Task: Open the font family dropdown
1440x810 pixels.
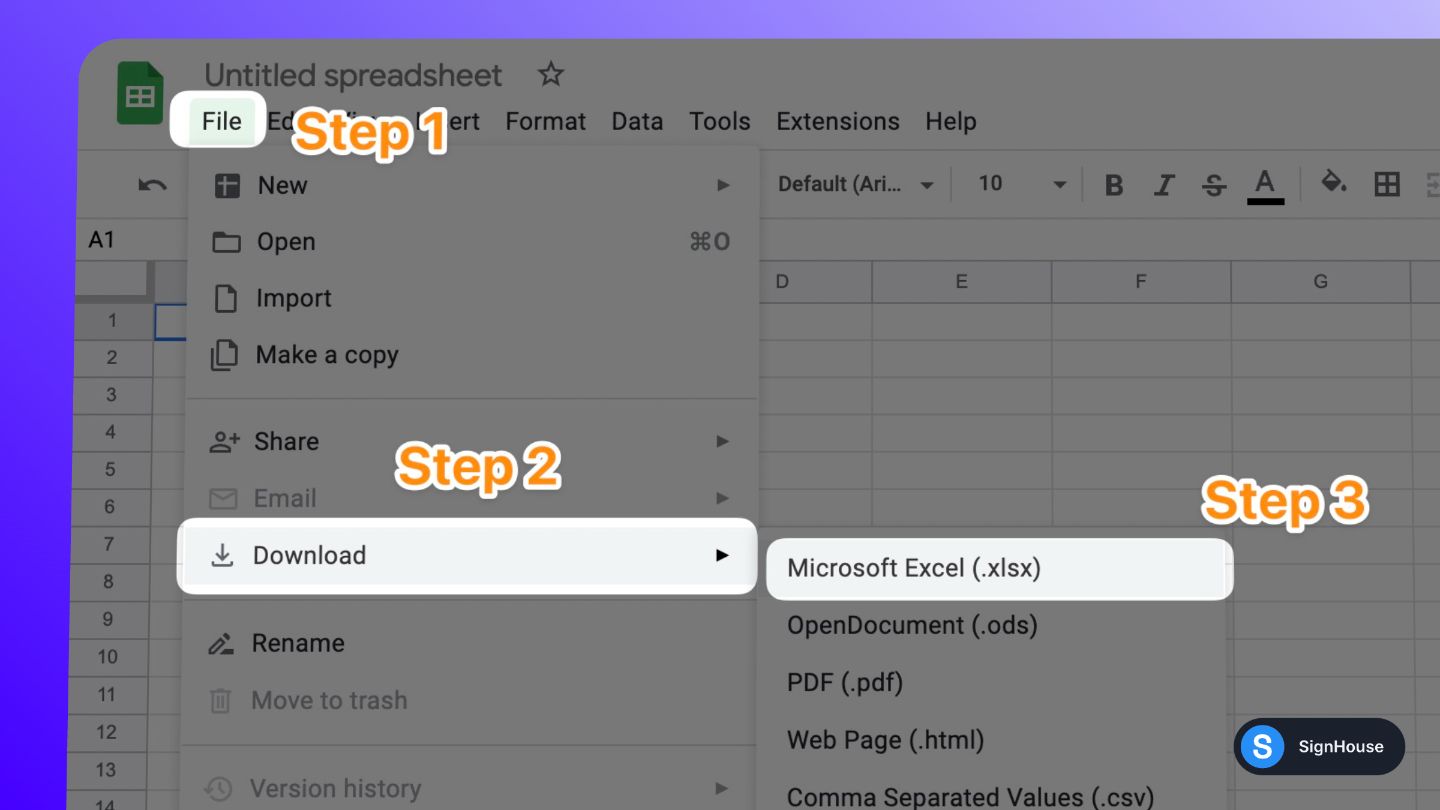Action: tap(855, 184)
